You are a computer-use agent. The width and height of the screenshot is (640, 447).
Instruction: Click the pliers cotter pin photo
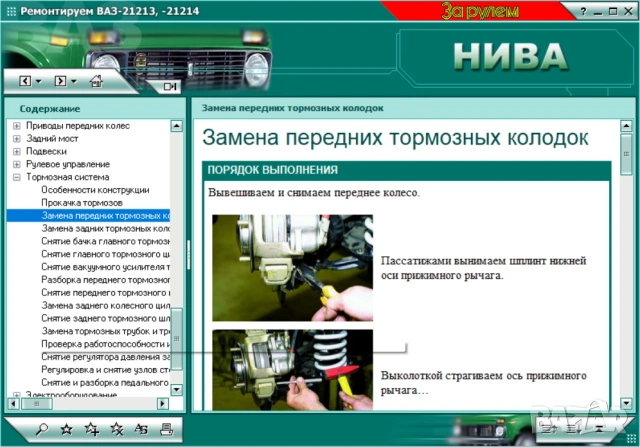click(x=292, y=268)
